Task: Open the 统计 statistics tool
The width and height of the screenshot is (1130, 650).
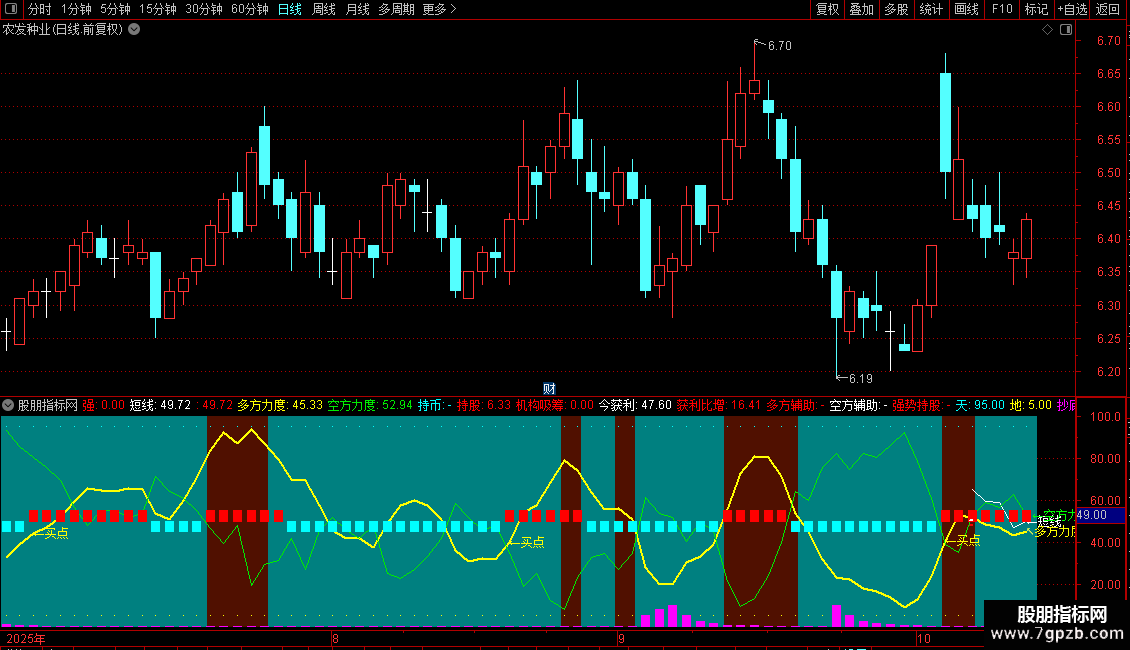Action: pos(931,9)
